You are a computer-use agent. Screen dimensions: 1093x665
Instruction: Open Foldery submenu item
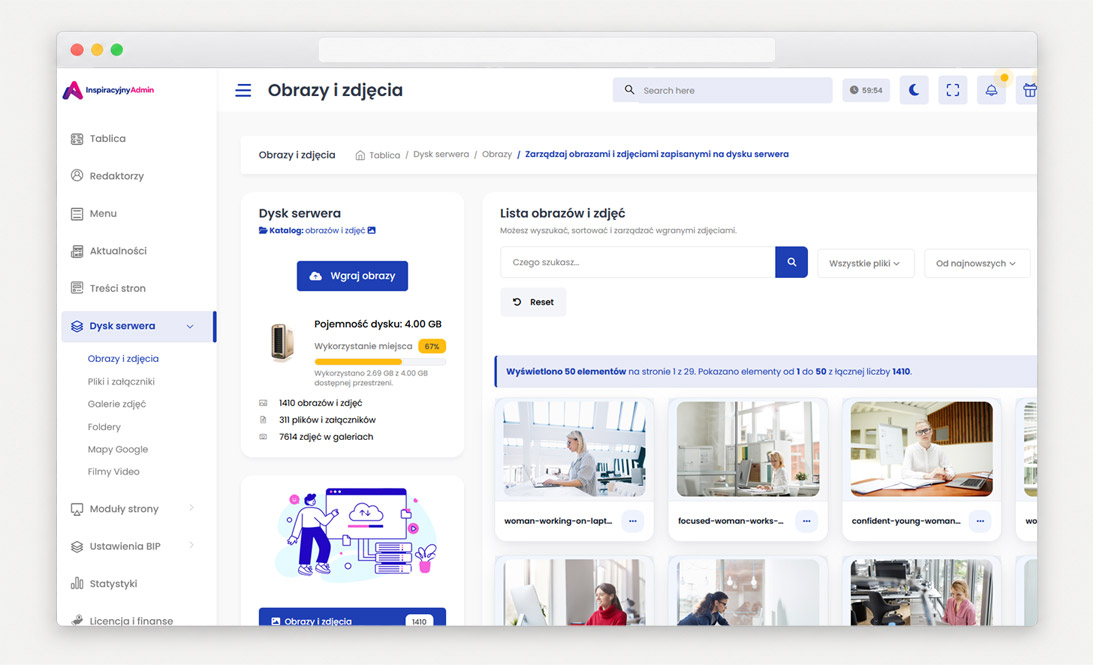coord(104,427)
